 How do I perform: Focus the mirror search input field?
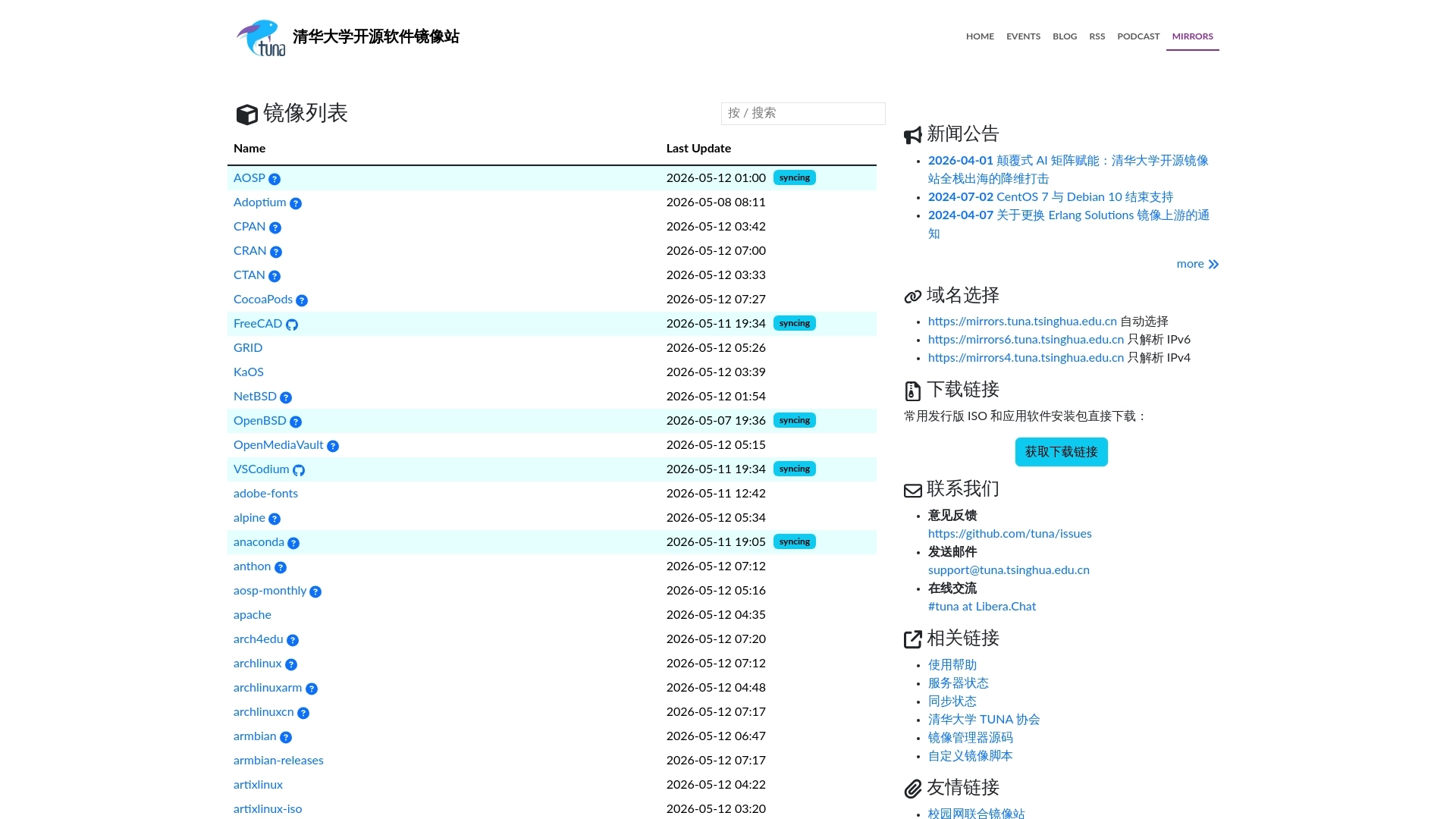tap(803, 113)
